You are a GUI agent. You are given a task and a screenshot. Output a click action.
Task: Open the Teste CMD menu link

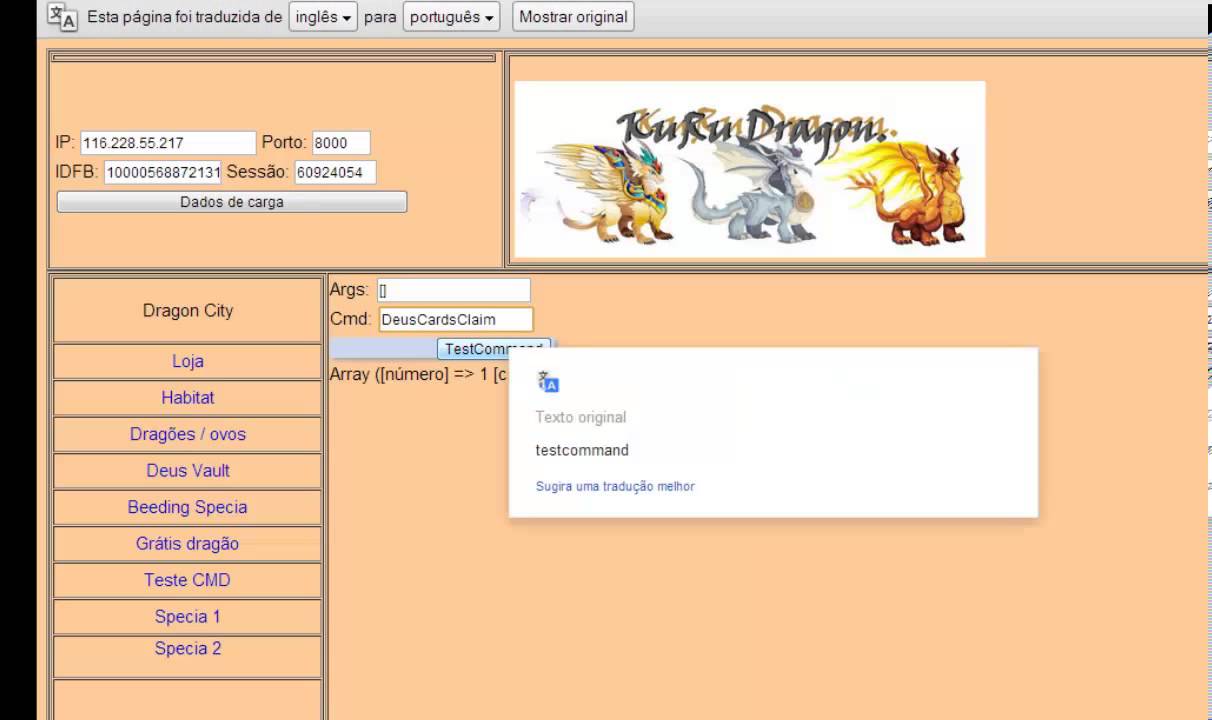[188, 579]
